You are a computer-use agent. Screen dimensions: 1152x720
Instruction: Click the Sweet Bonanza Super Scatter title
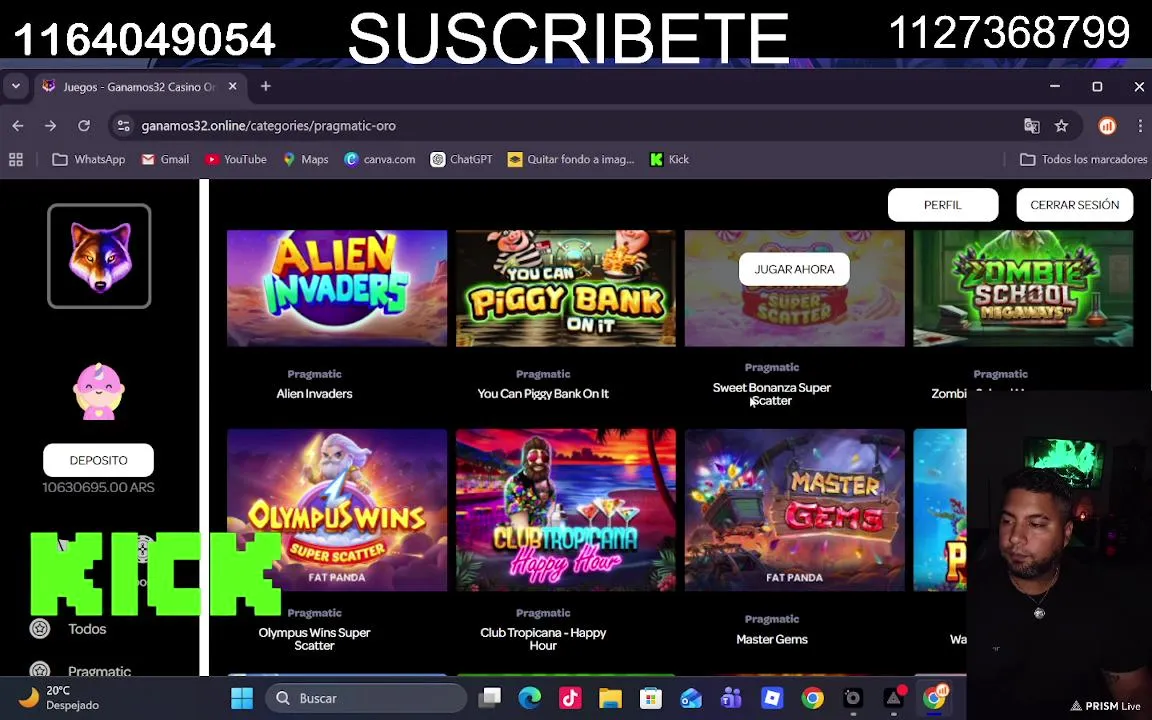click(771, 394)
